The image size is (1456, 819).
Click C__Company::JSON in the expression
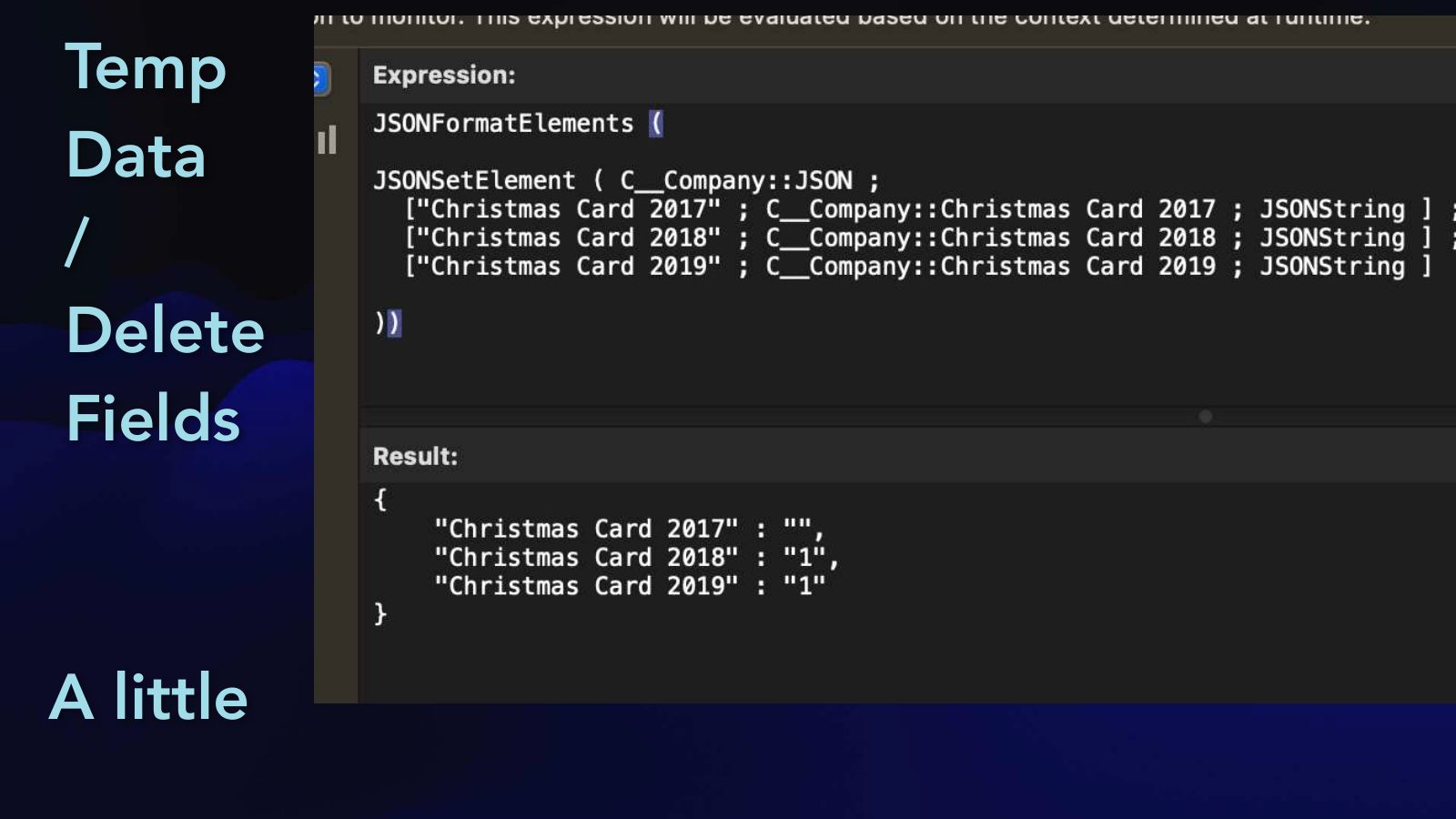(x=736, y=180)
